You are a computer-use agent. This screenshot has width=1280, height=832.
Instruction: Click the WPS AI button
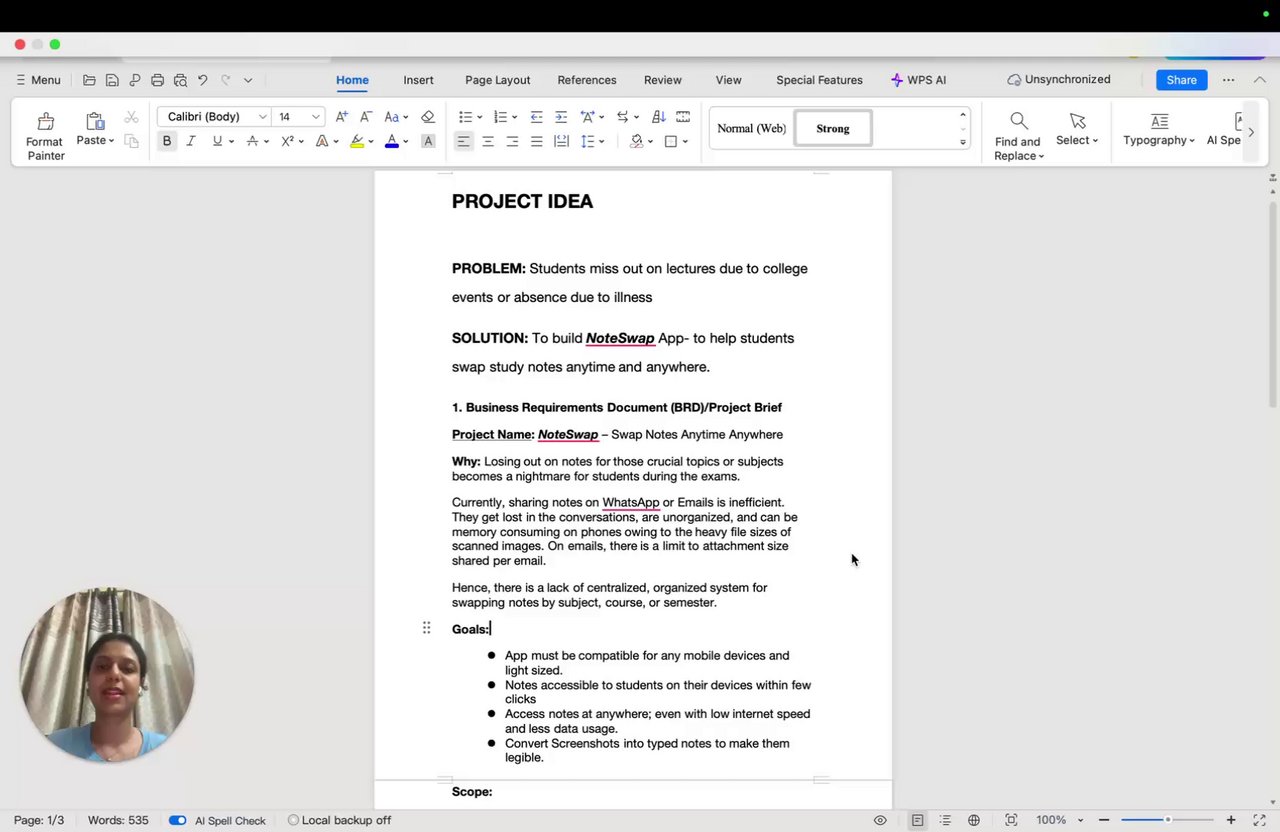[x=918, y=80]
